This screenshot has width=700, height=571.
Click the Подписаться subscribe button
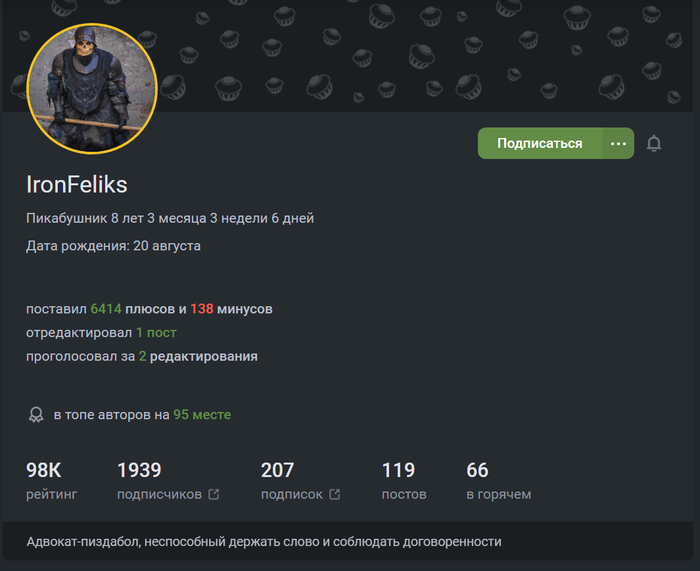click(x=540, y=143)
